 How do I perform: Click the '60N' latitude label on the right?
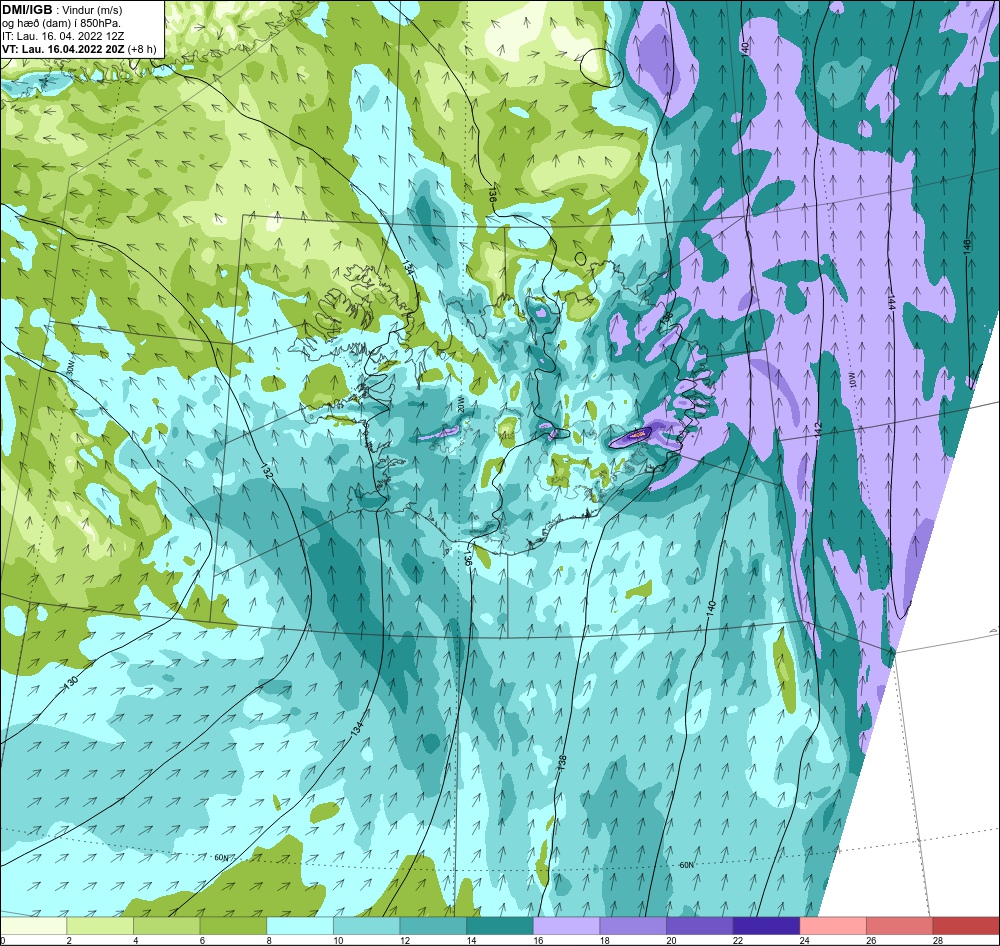[x=686, y=865]
